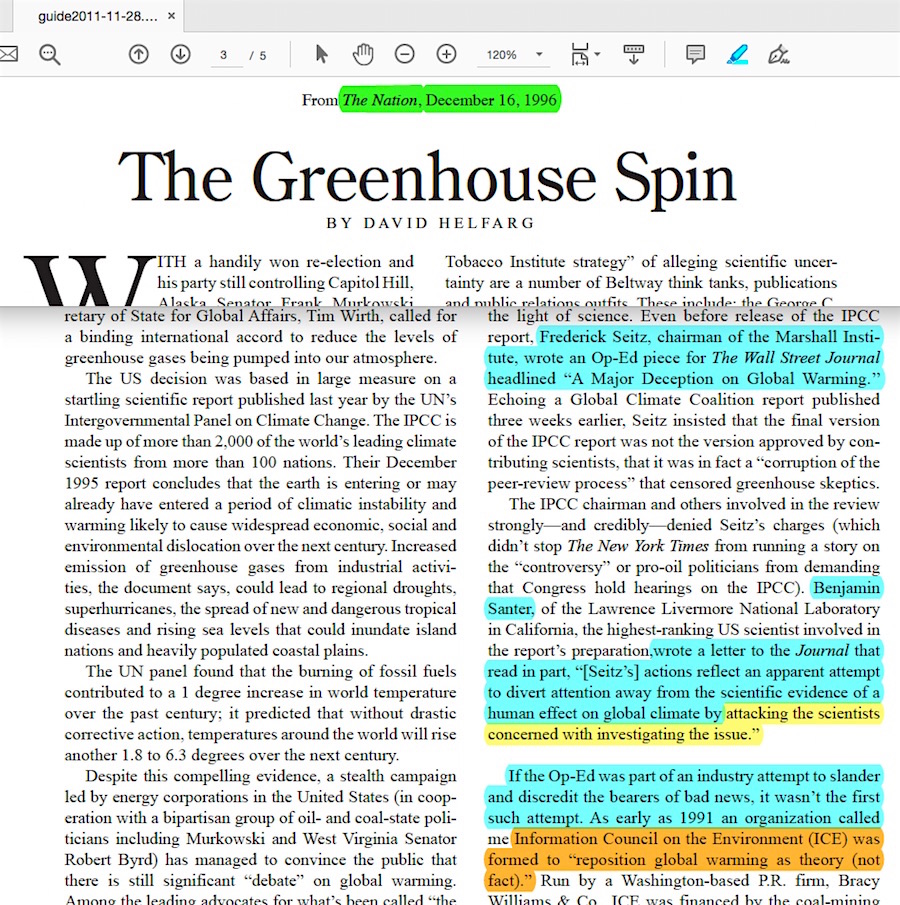Select the arrow selection tool
The image size is (900, 905).
click(x=321, y=54)
